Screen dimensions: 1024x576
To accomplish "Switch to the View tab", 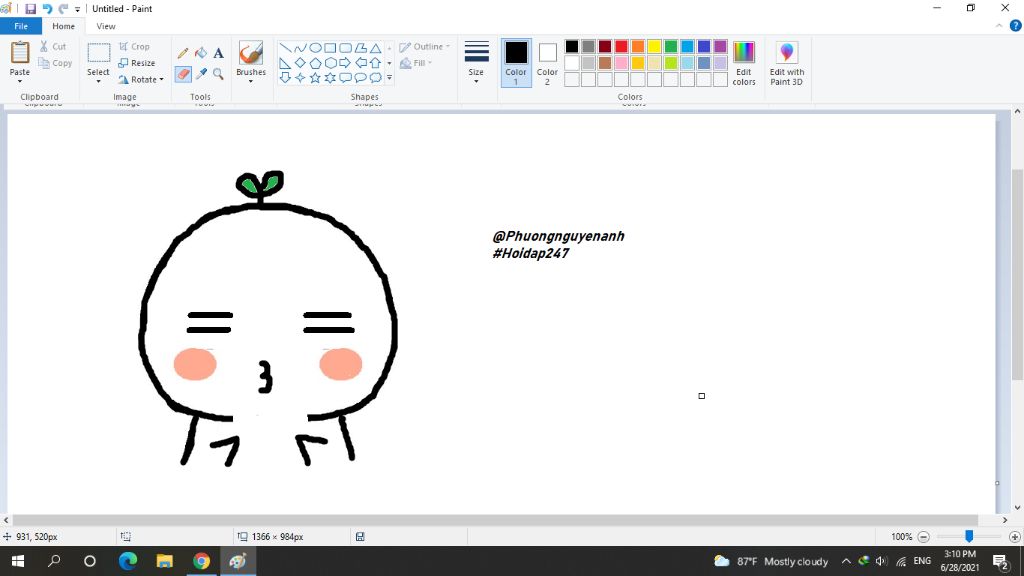I will (106, 26).
